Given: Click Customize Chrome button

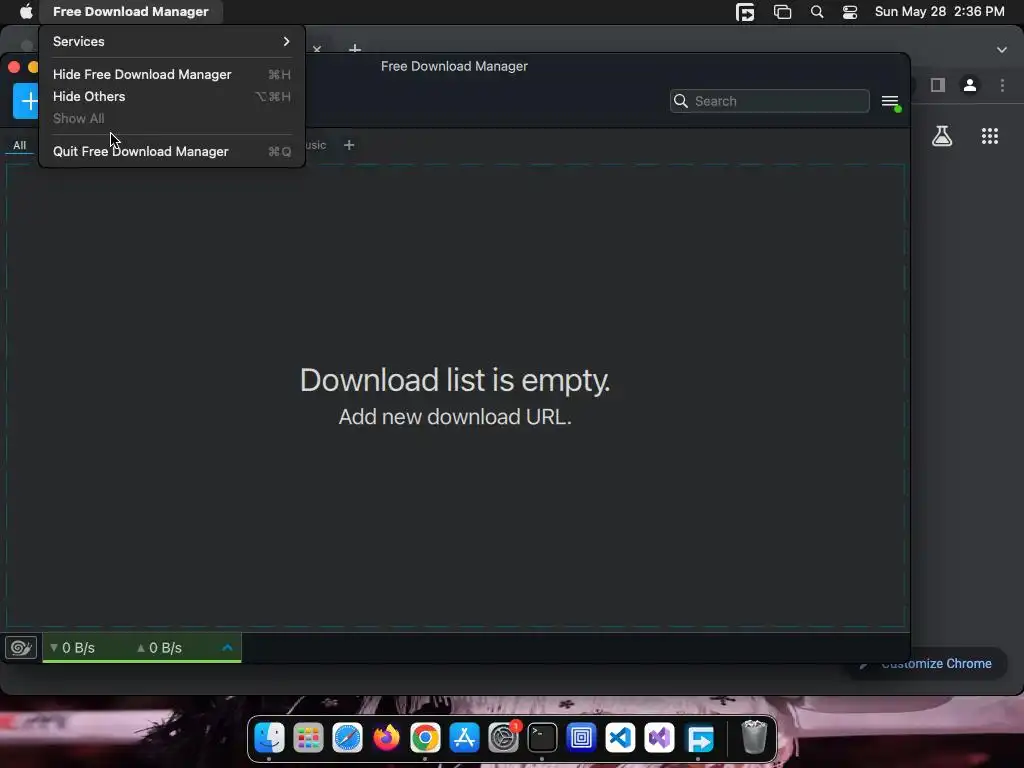Looking at the screenshot, I should click(927, 664).
